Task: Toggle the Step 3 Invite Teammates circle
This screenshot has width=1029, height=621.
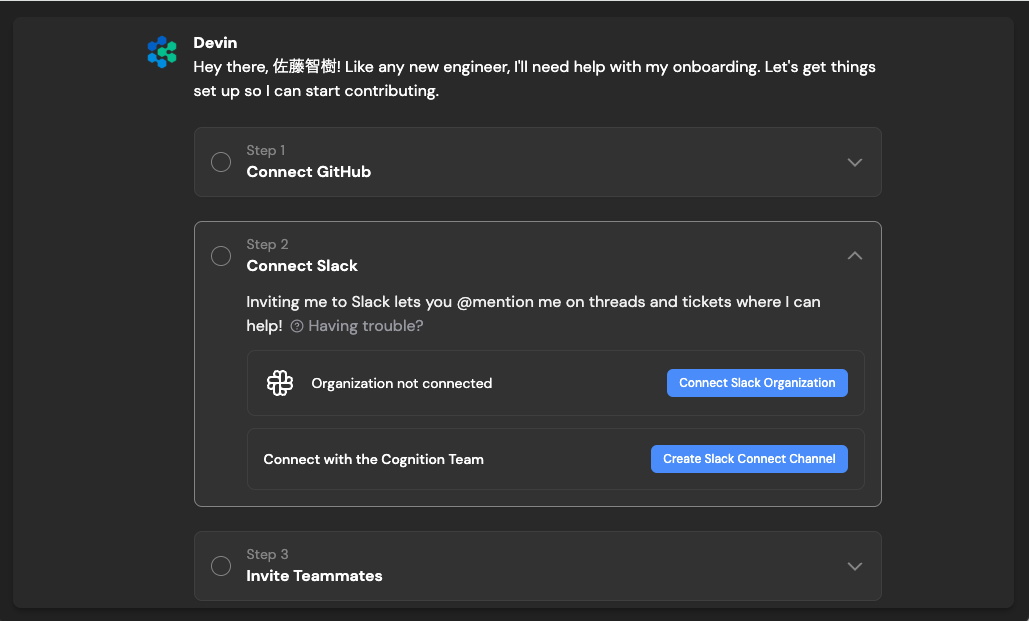Action: [221, 566]
